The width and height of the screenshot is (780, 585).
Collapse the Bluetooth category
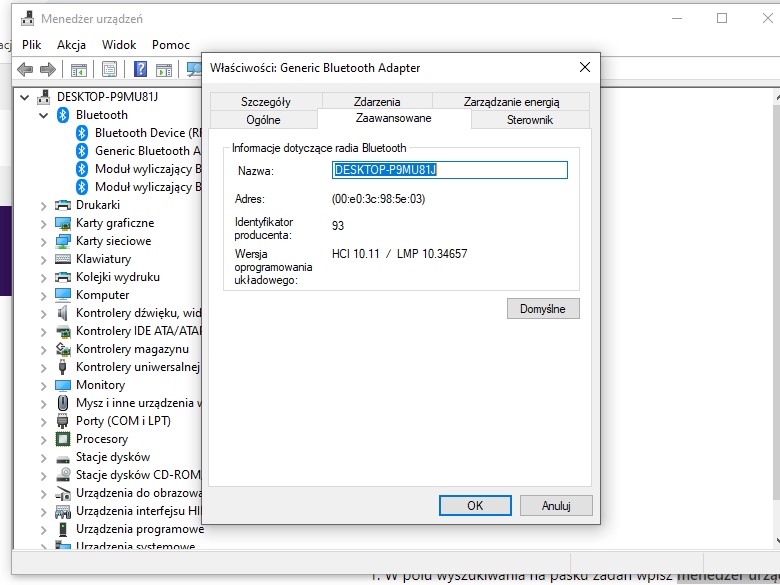click(x=44, y=115)
